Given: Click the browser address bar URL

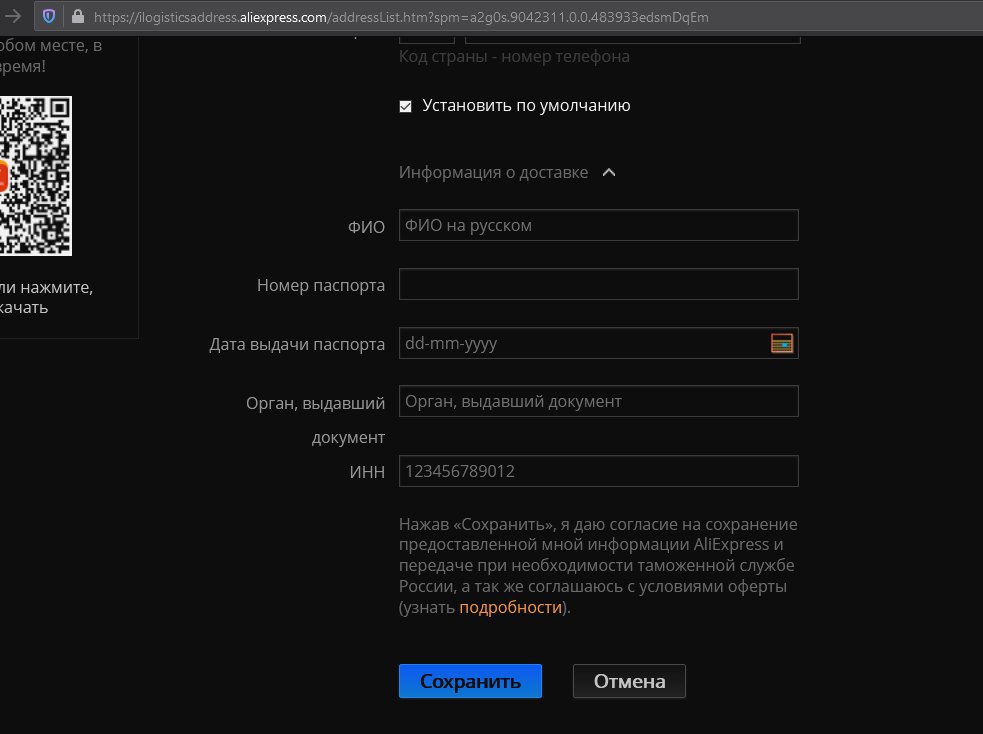Looking at the screenshot, I should click(x=401, y=17).
